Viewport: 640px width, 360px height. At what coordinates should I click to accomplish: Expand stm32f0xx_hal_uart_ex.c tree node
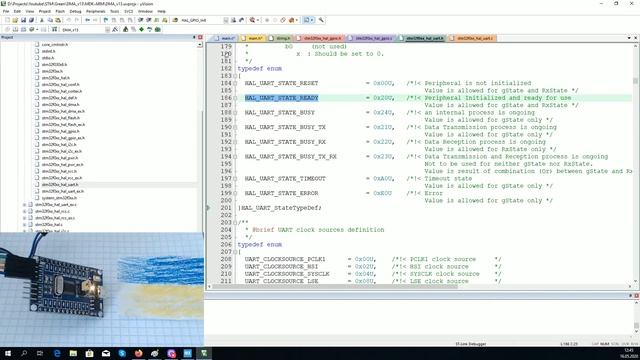tap(24, 204)
